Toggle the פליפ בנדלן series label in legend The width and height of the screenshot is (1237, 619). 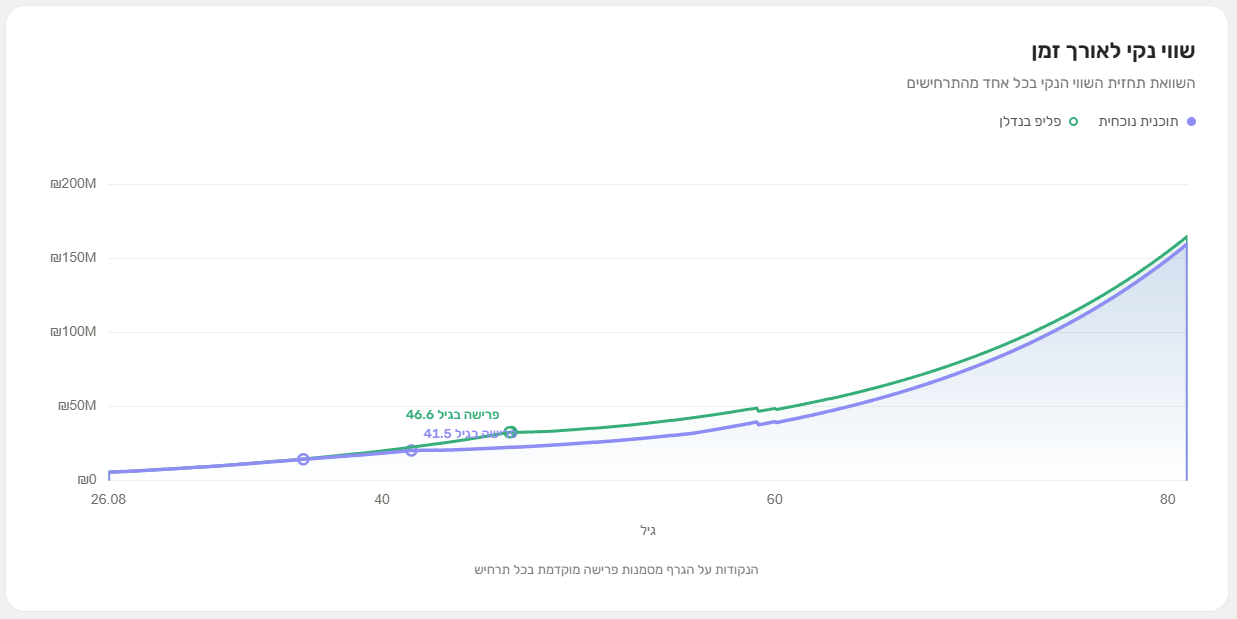point(1030,122)
